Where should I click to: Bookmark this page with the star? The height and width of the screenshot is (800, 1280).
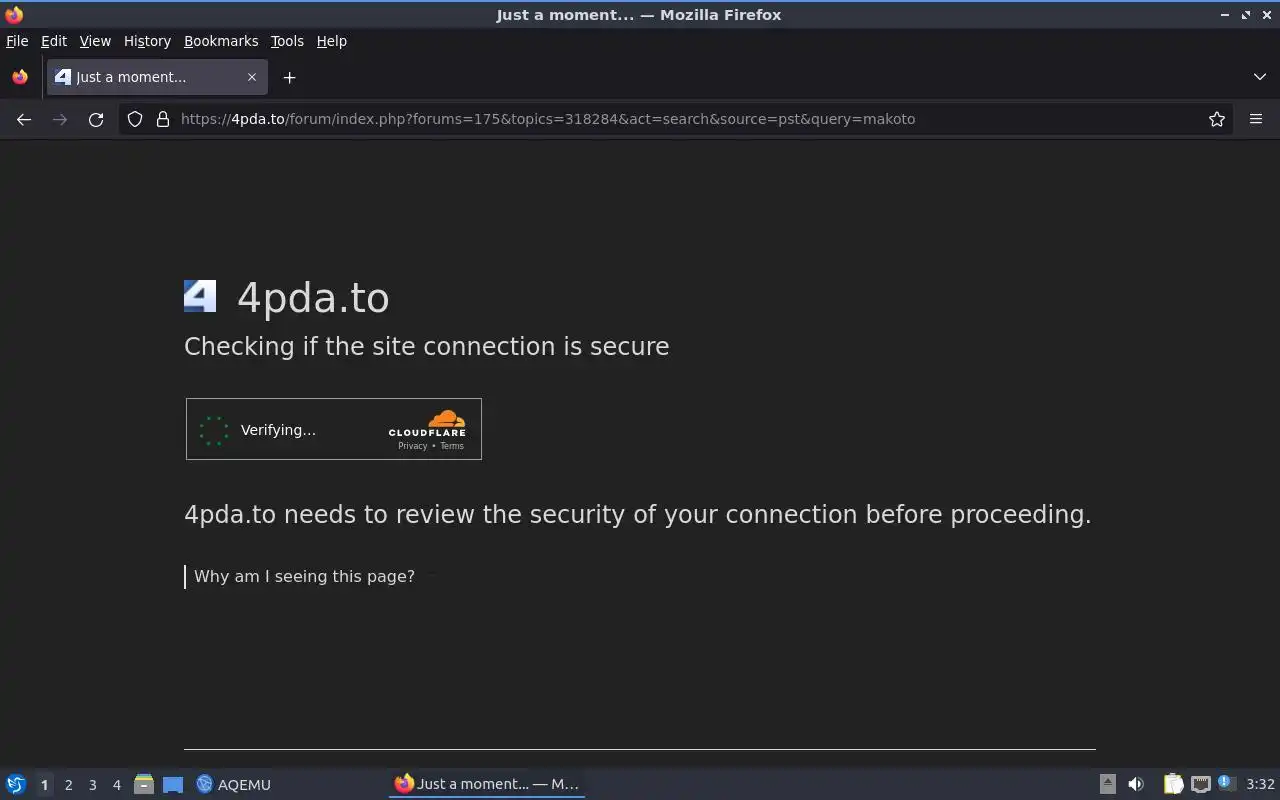point(1217,119)
